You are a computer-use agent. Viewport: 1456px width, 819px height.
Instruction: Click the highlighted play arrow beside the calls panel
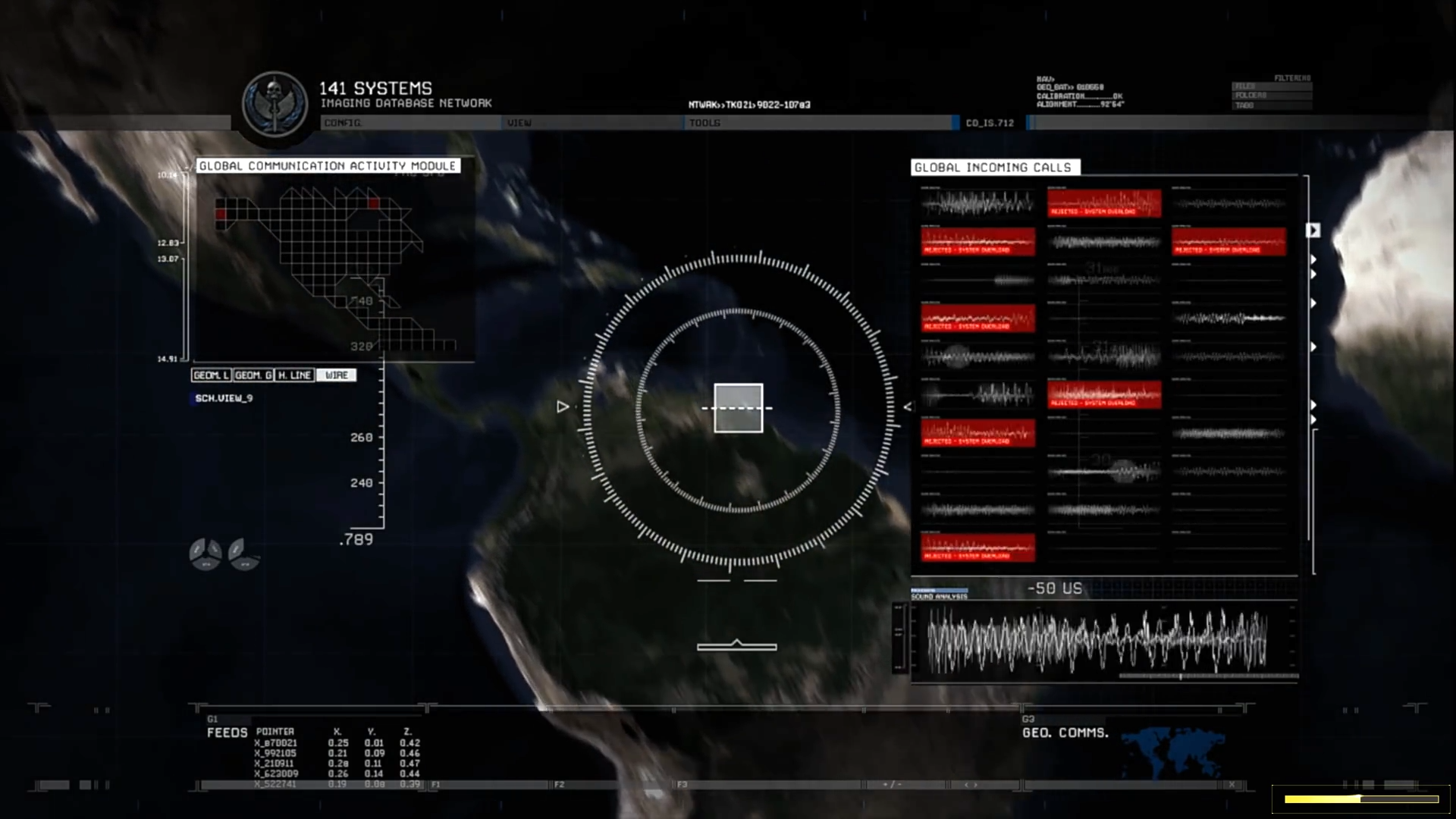click(1313, 230)
